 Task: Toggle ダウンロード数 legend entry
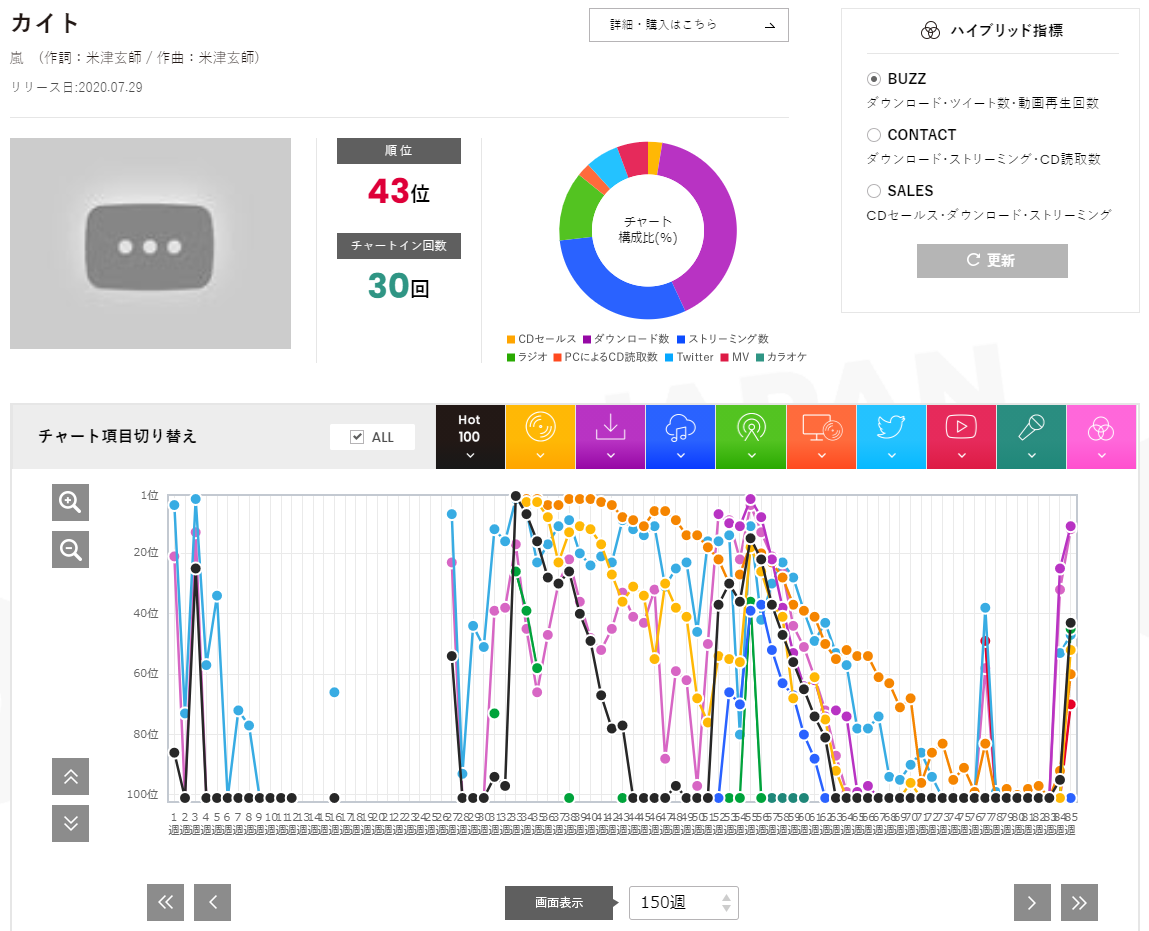pyautogui.click(x=627, y=339)
